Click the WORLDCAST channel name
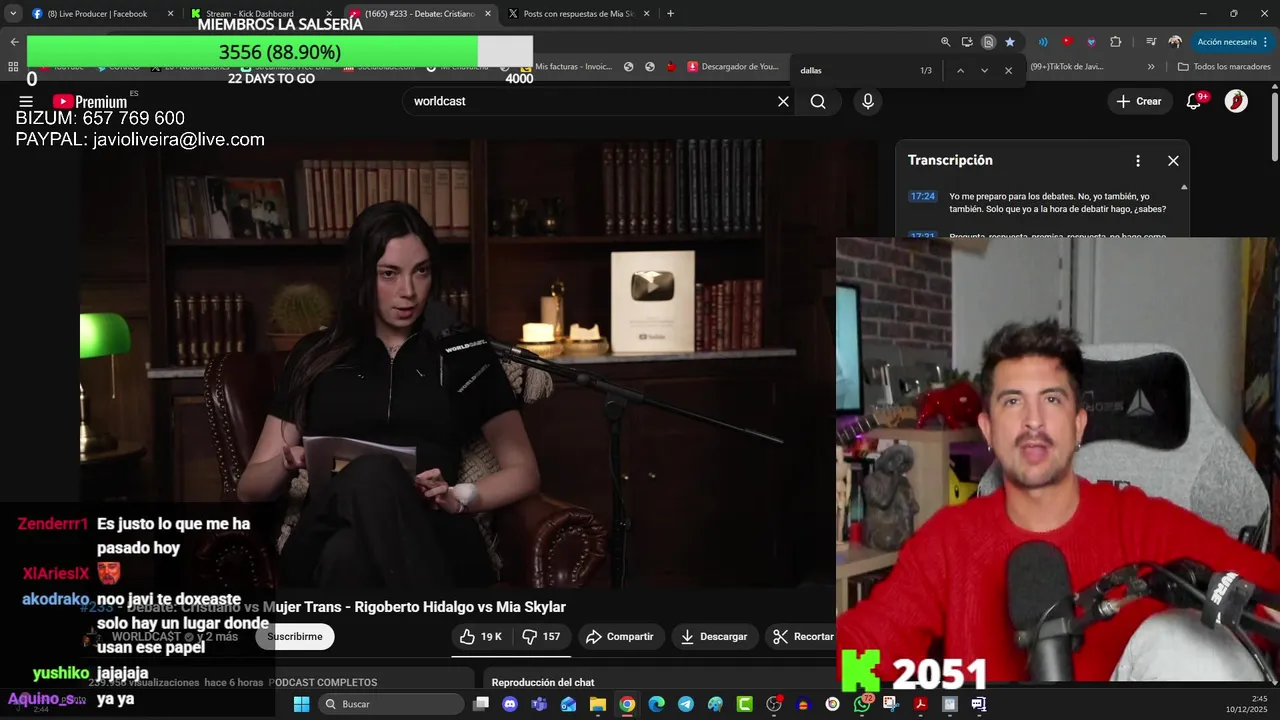This screenshot has width=1280, height=720. click(x=146, y=637)
